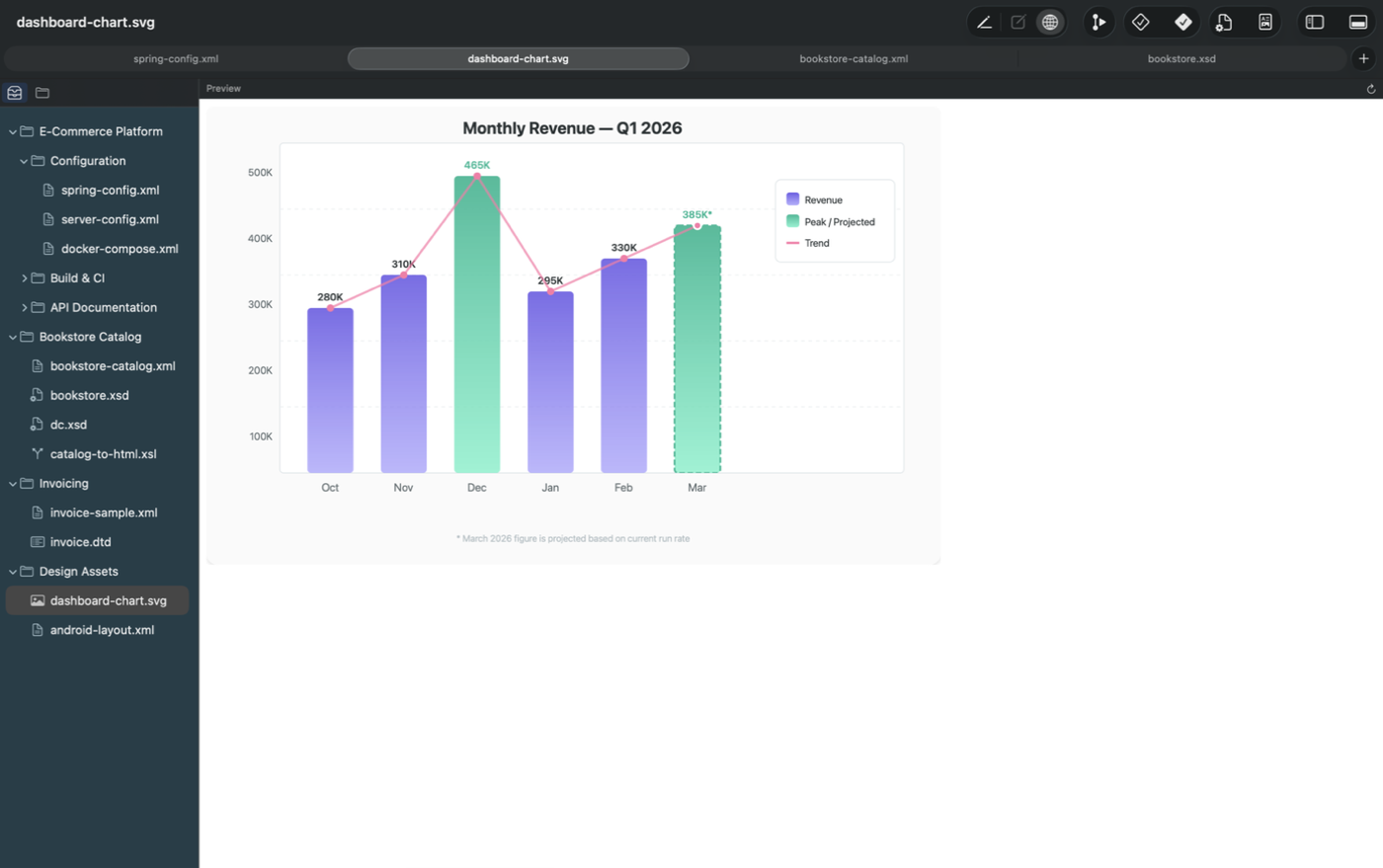Image resolution: width=1383 pixels, height=868 pixels.
Task: Toggle the bottom panel visibility
Action: [1357, 22]
